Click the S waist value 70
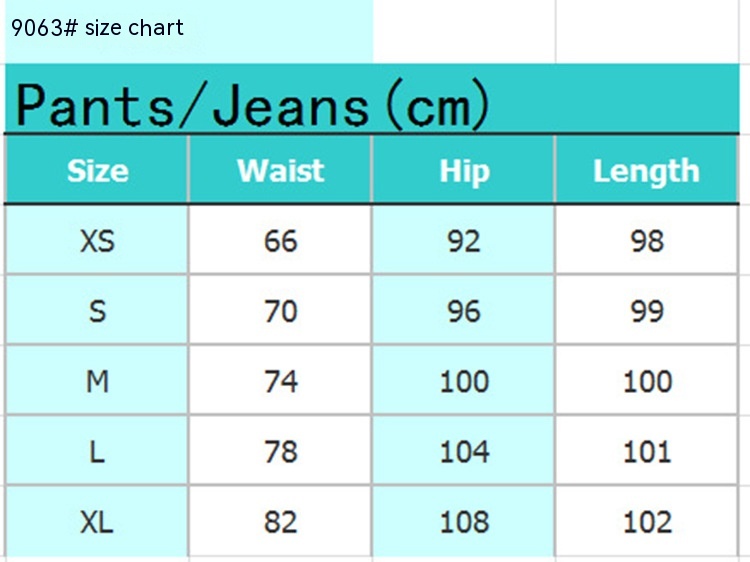 (x=281, y=311)
